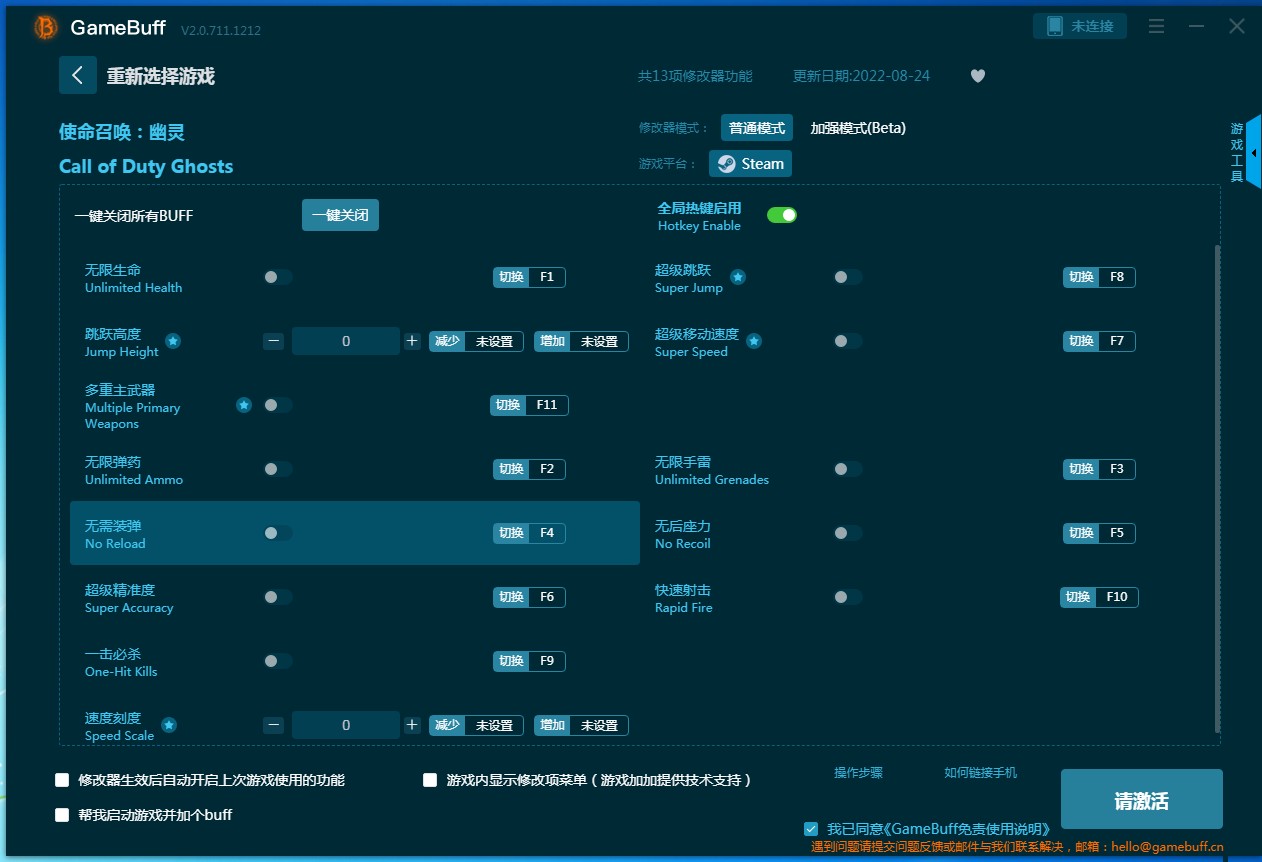This screenshot has height=862, width=1262.
Task: Check launch game and add buff option
Action: tap(62, 815)
